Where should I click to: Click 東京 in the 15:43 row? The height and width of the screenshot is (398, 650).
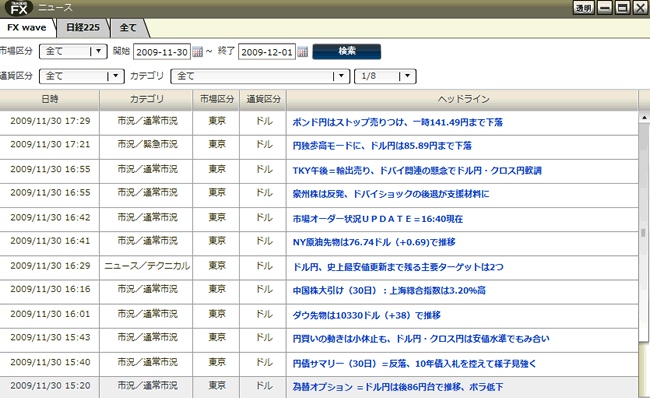coord(217,337)
